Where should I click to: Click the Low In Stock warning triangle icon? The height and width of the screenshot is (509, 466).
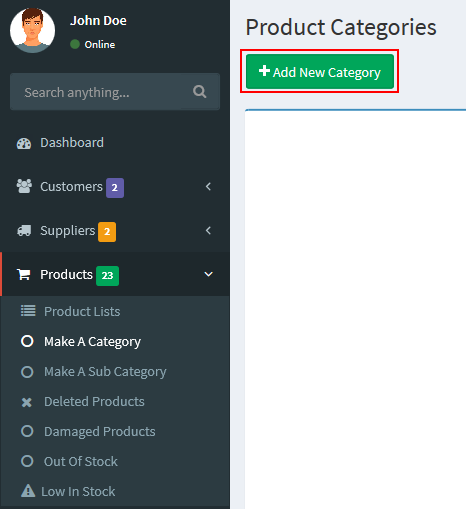click(x=28, y=491)
